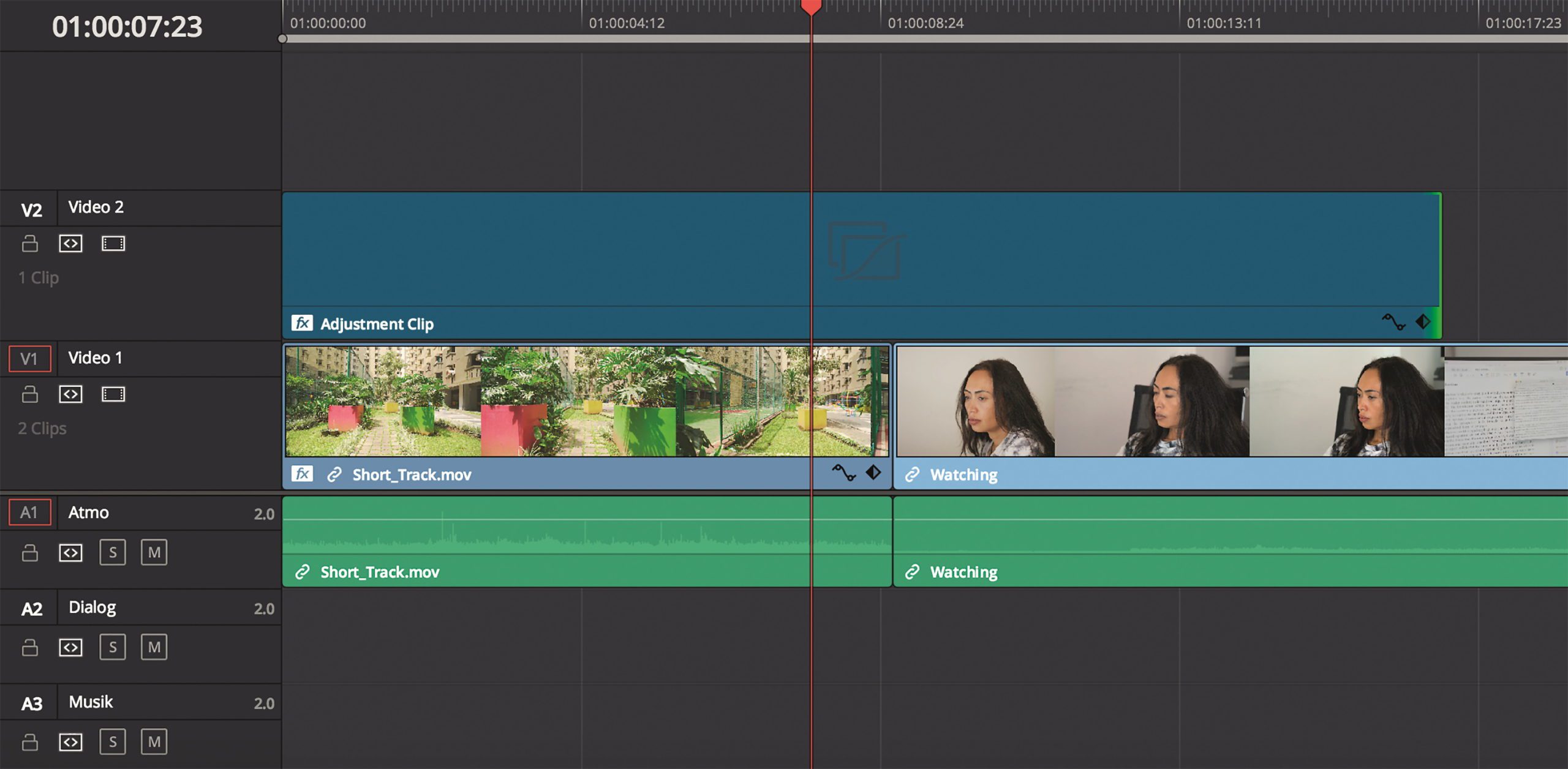Open curve editor on Adjustment Clip

coord(1393,321)
